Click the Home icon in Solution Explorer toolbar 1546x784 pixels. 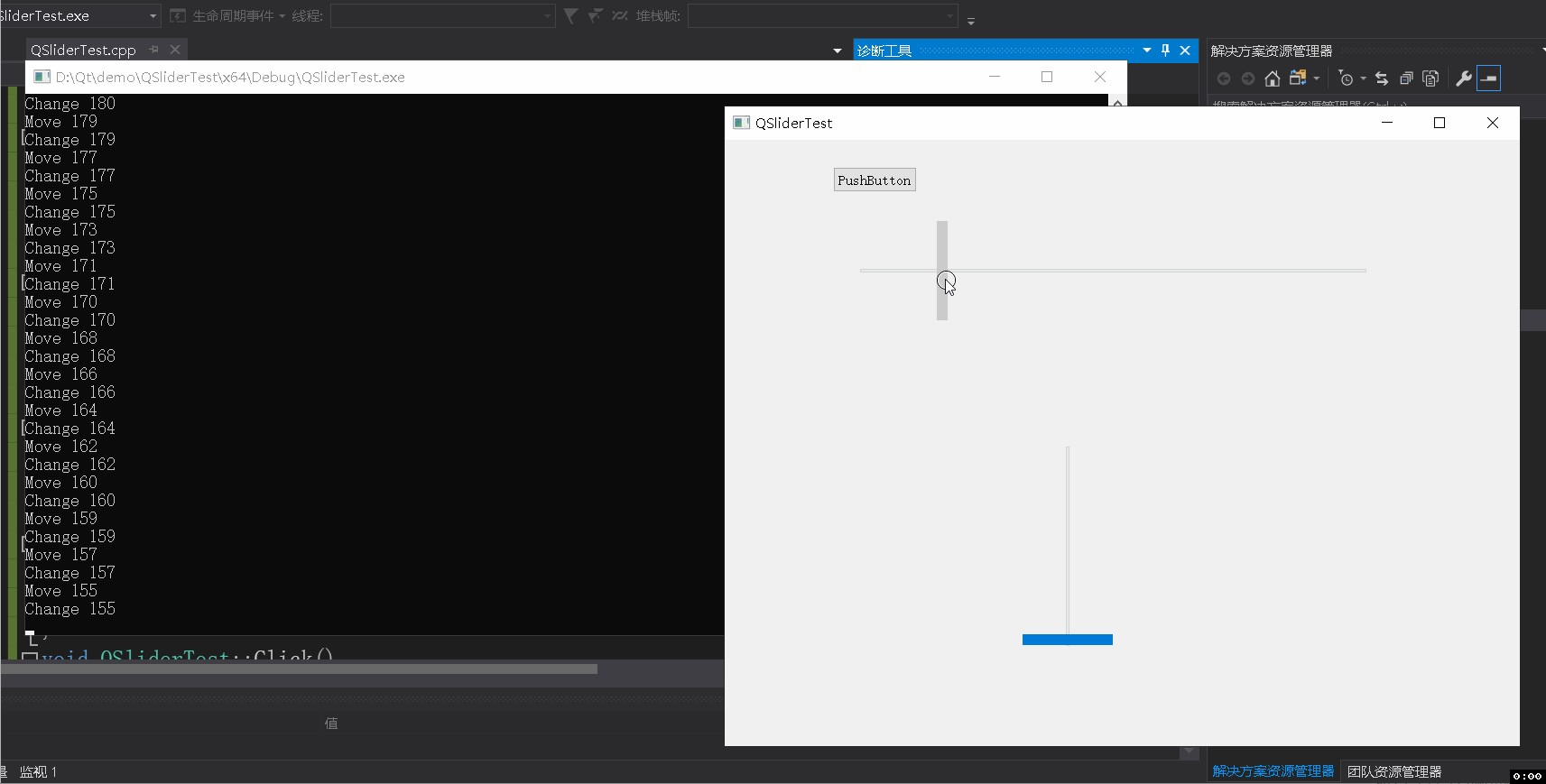[1273, 78]
